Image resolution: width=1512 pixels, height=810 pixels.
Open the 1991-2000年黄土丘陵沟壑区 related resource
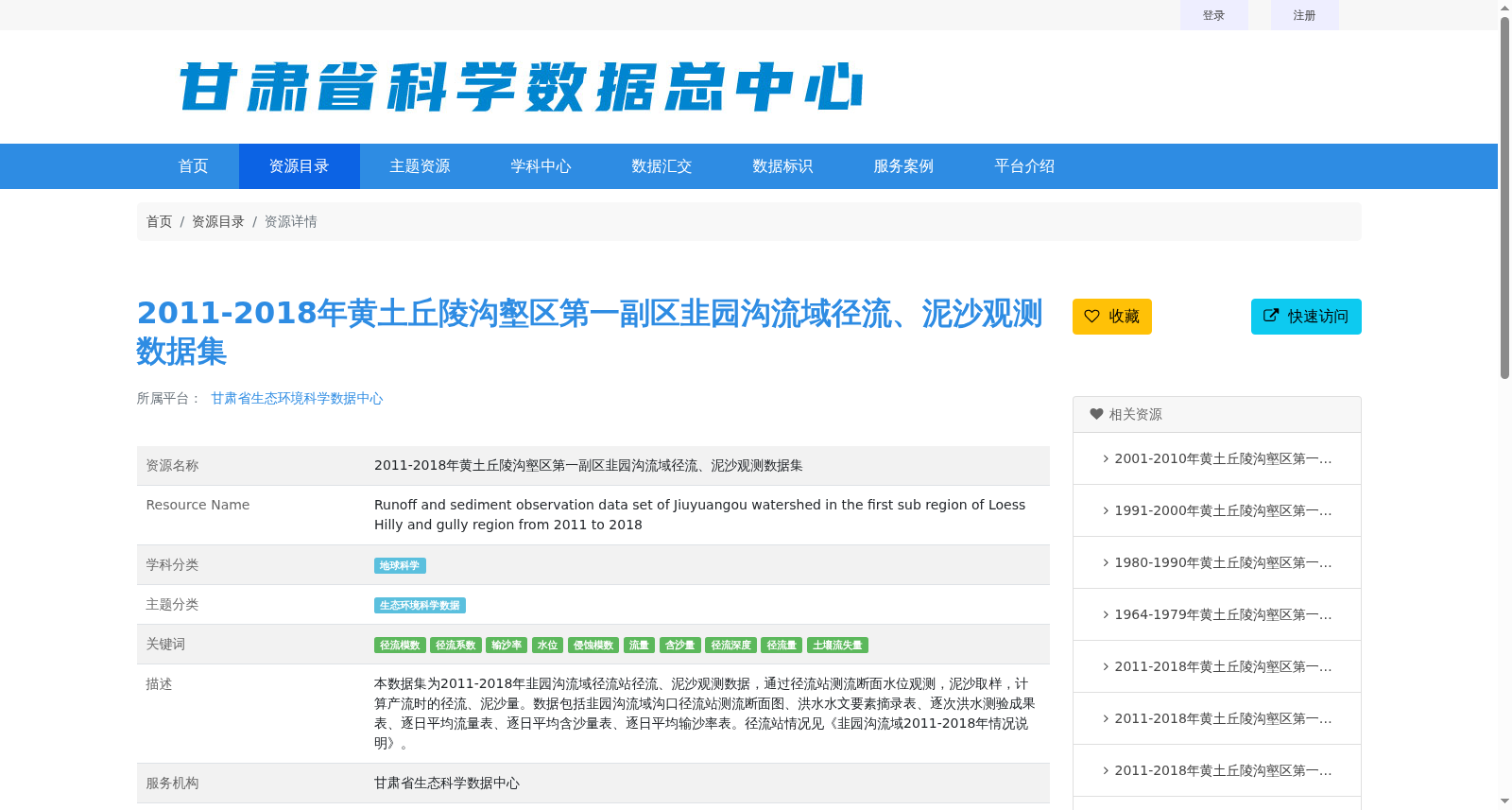click(1223, 510)
